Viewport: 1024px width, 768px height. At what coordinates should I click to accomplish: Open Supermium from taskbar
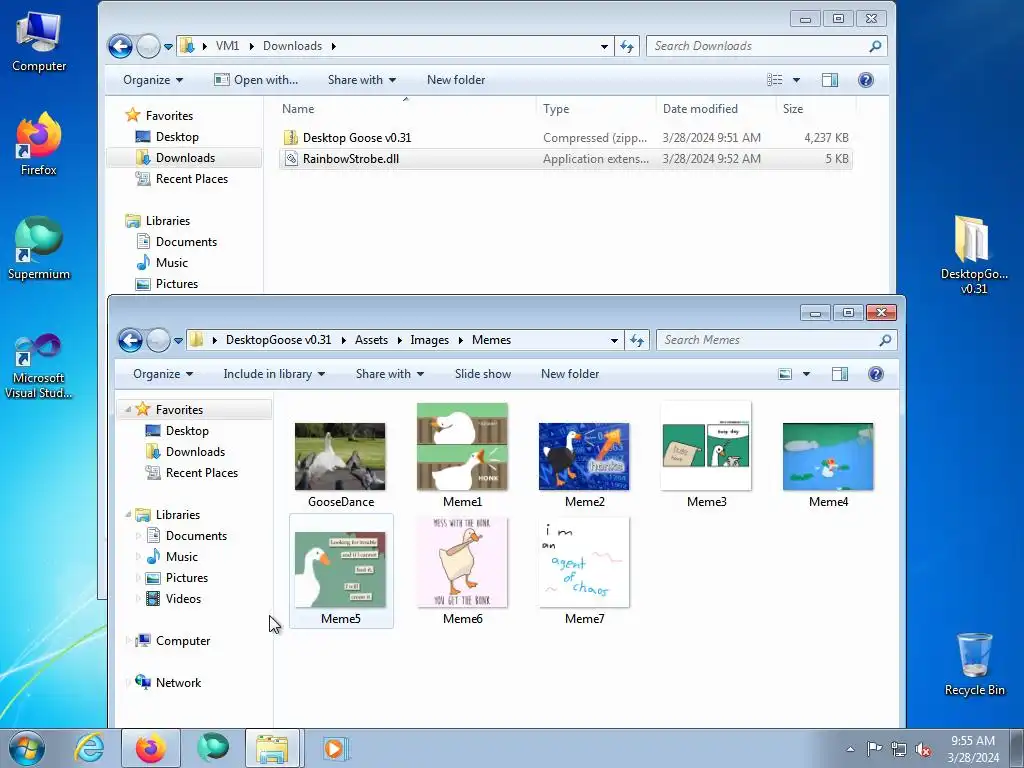point(213,748)
